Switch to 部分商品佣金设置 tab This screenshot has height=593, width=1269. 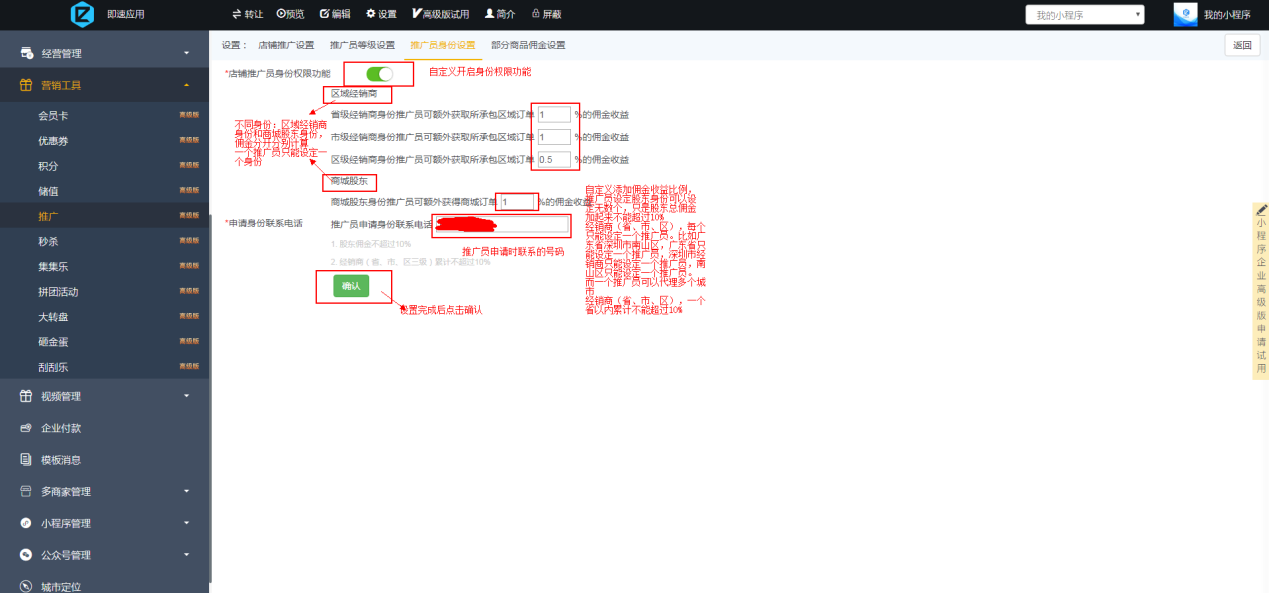[528, 45]
